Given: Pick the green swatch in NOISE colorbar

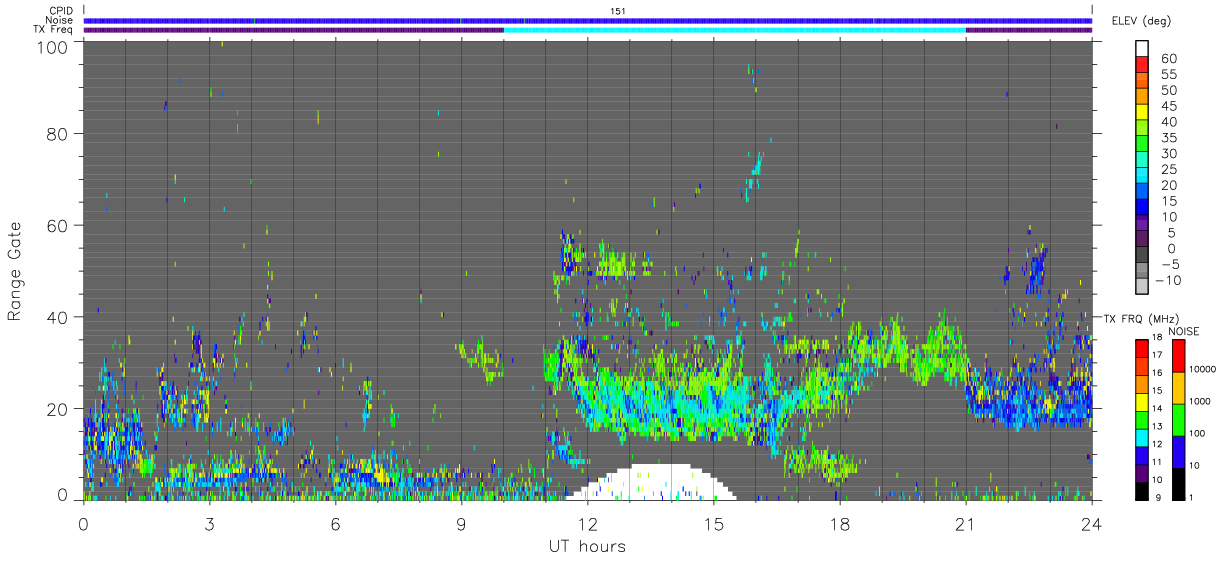Looking at the screenshot, I should pos(1179,420).
